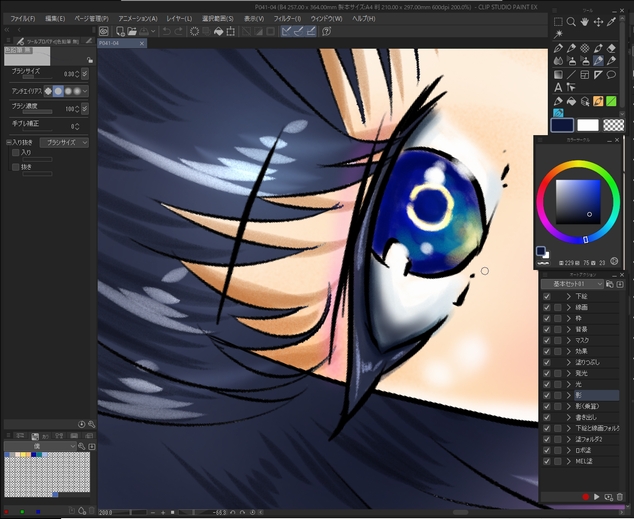This screenshot has height=519, width=634.
Task: Create new canvas from command bar
Action: click(120, 31)
